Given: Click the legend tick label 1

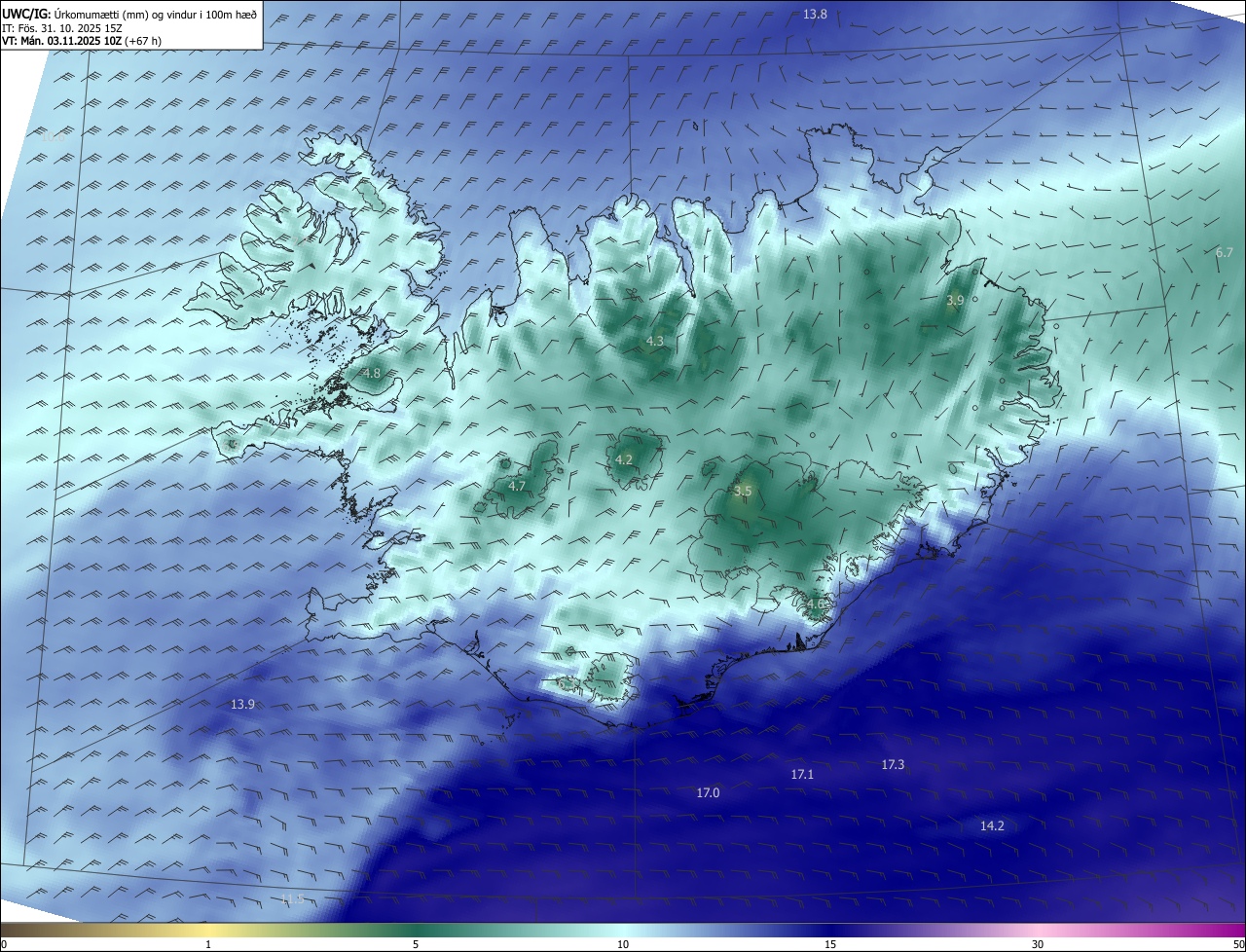Looking at the screenshot, I should pos(208,944).
